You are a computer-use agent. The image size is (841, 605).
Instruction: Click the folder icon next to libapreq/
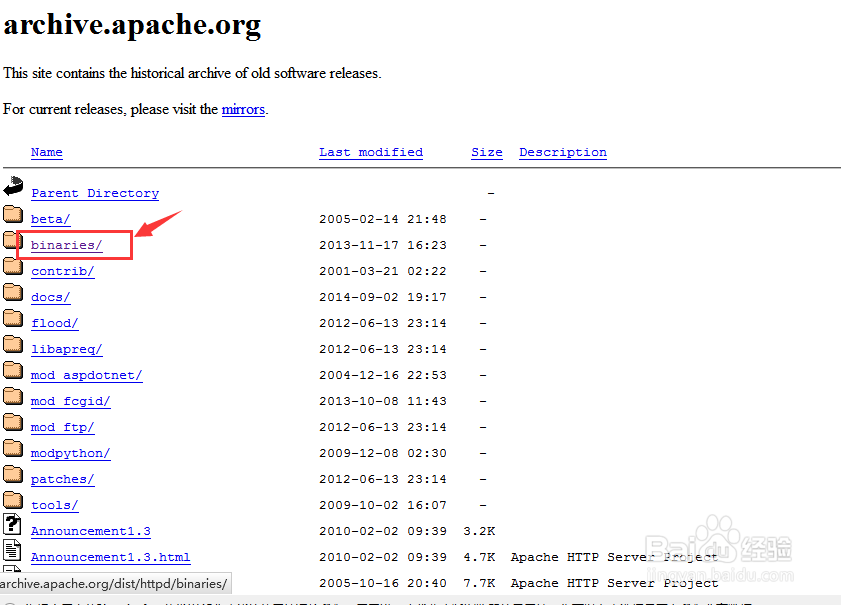pyautogui.click(x=13, y=344)
